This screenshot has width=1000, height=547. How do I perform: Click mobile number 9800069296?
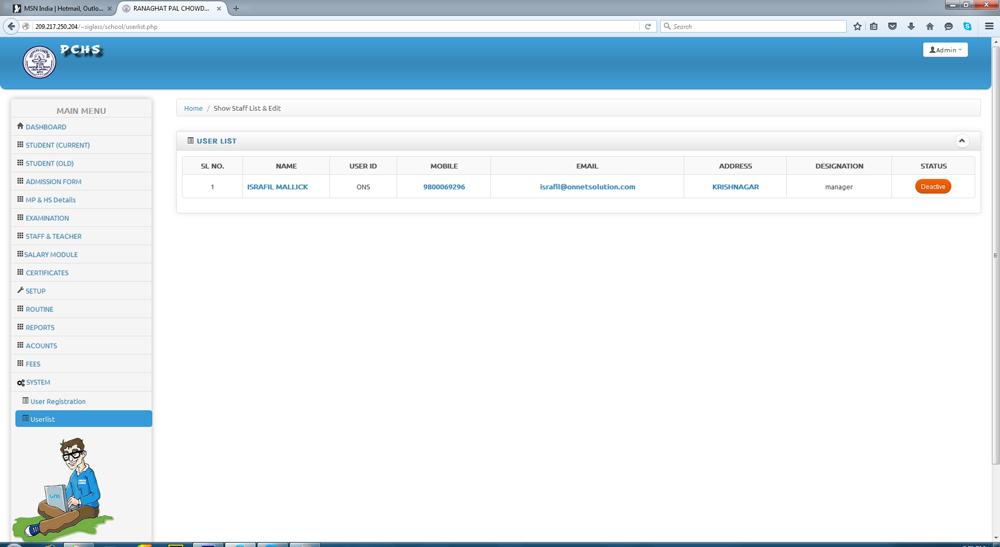click(x=444, y=187)
